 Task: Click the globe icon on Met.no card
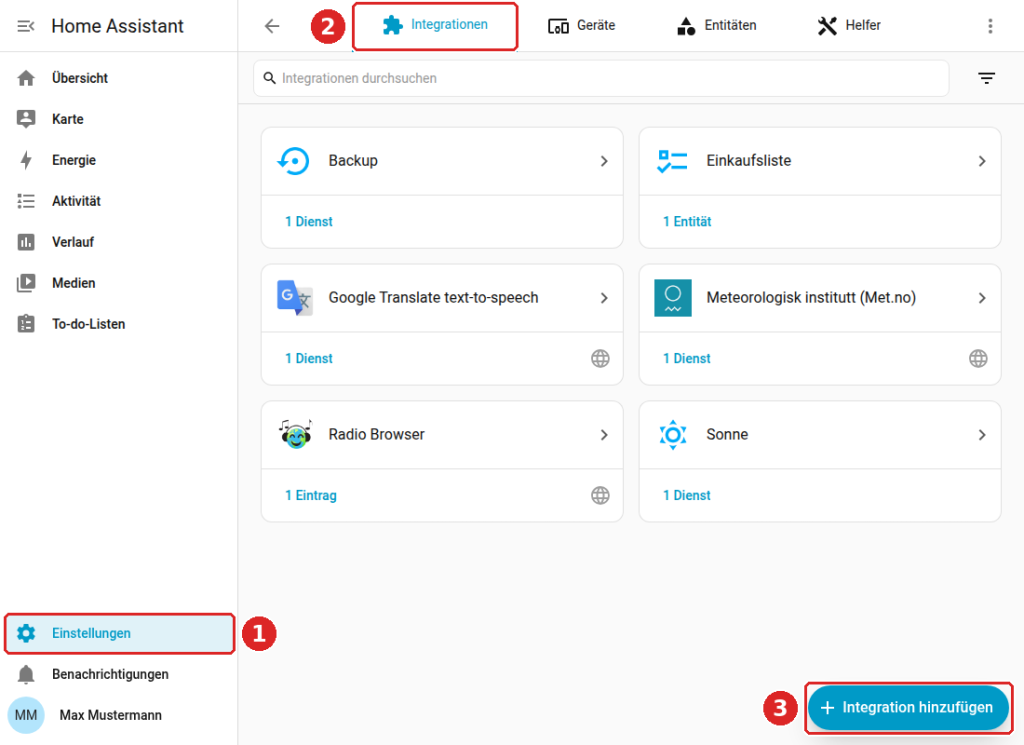[x=978, y=358]
